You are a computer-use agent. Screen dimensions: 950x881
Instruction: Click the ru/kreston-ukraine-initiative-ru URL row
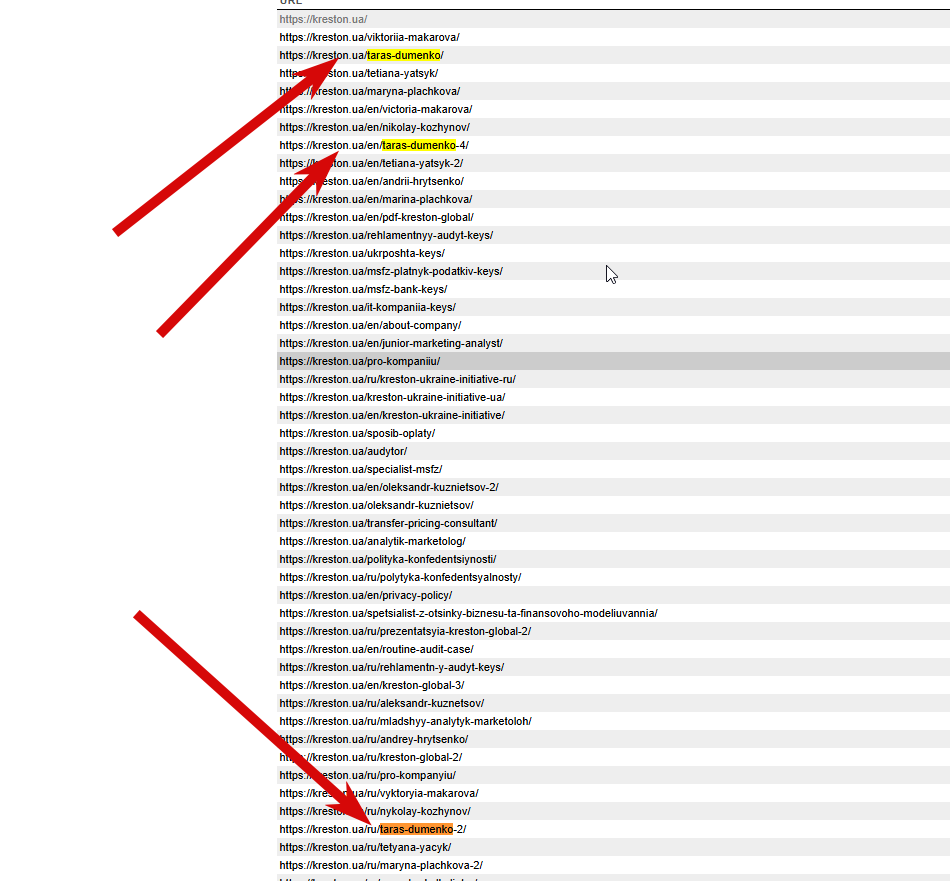(x=613, y=379)
